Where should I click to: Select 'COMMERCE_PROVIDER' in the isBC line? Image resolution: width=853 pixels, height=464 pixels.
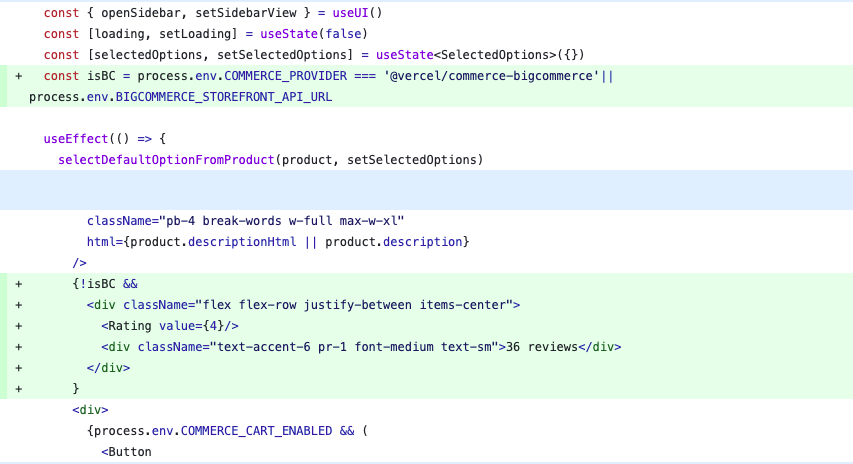(x=286, y=76)
